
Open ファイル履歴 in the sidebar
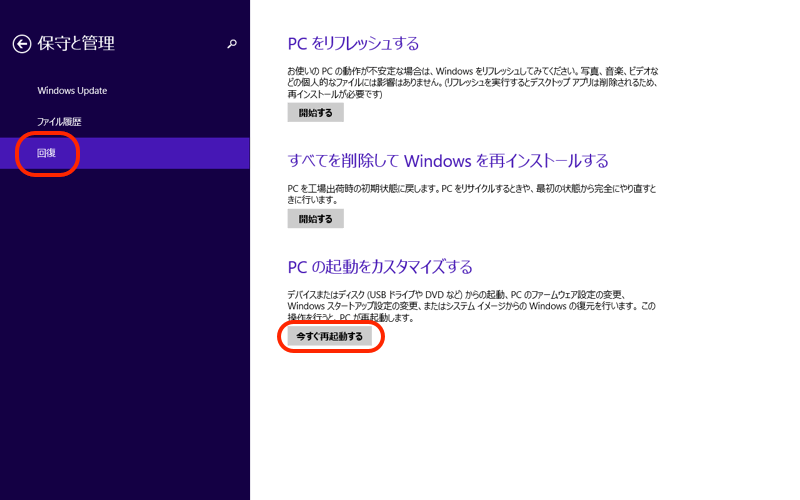(x=59, y=122)
